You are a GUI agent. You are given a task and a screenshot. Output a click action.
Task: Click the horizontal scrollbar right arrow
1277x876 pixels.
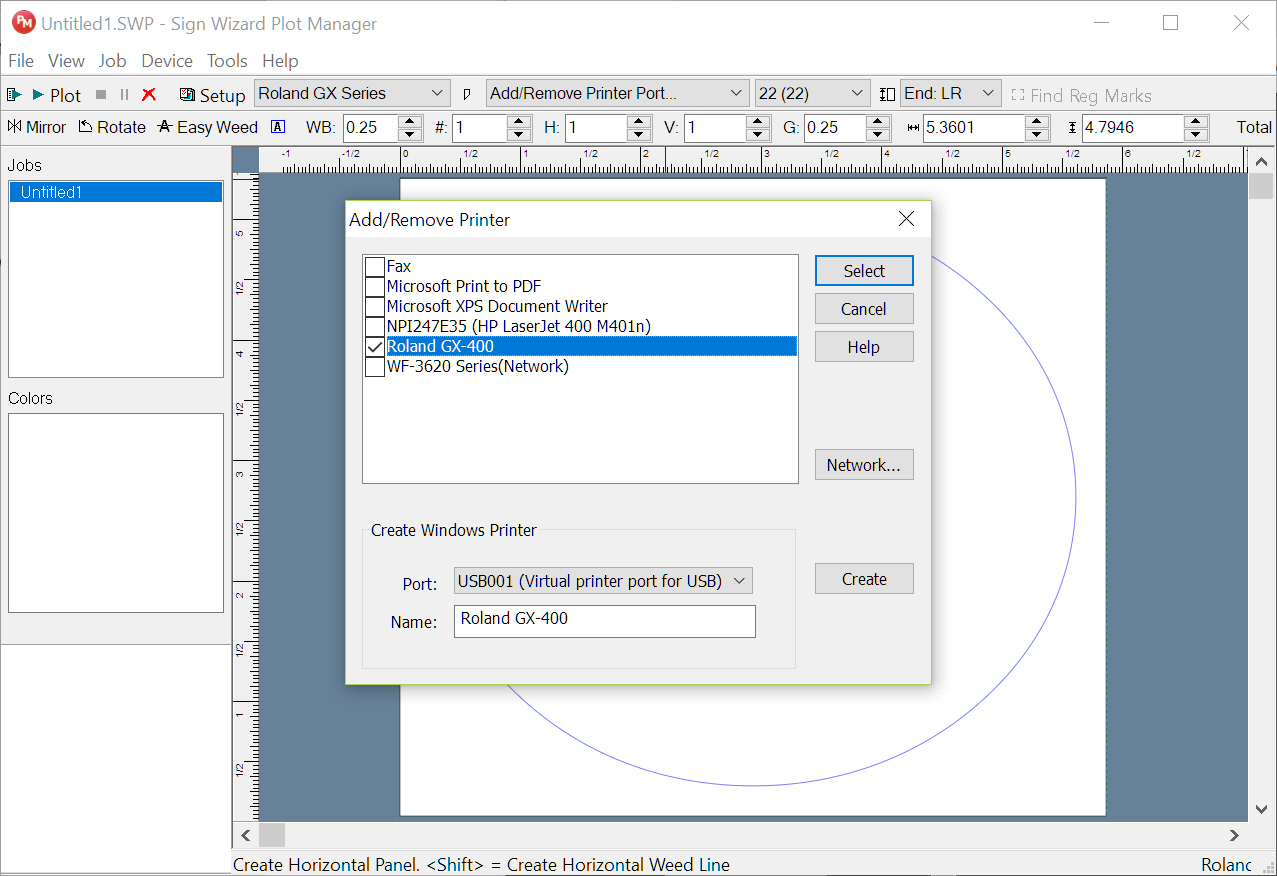(x=1234, y=835)
